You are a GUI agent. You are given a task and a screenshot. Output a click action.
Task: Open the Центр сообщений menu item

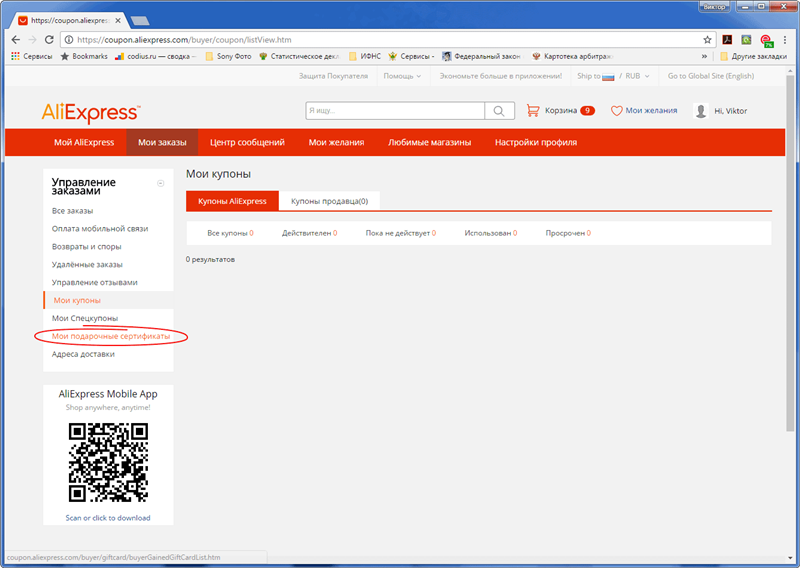[247, 143]
